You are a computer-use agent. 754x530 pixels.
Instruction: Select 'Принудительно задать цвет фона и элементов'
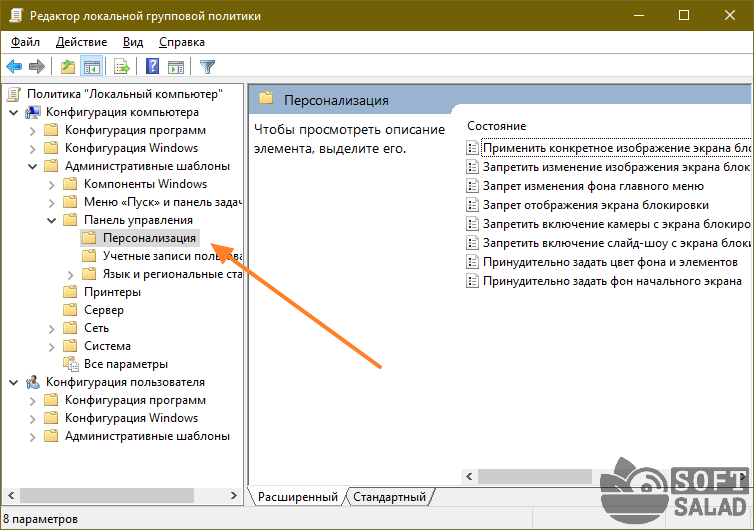pos(610,262)
